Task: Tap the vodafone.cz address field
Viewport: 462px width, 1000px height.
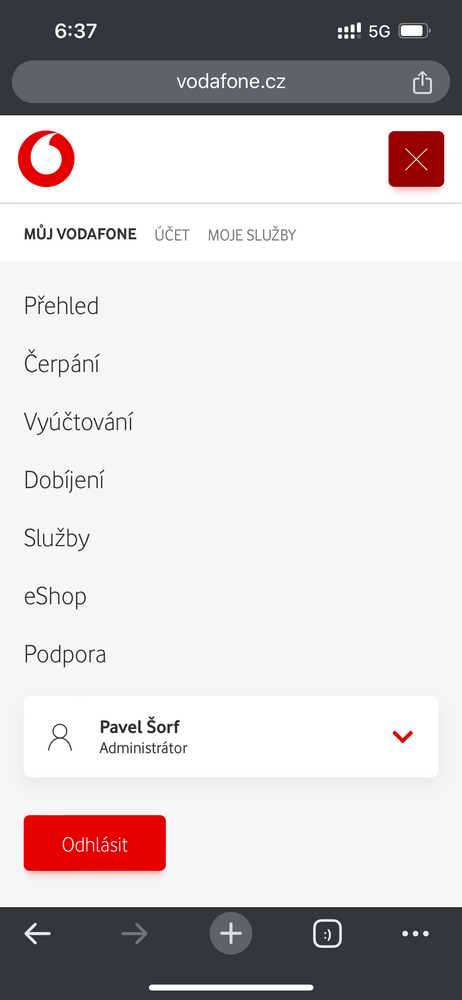Action: [x=231, y=82]
